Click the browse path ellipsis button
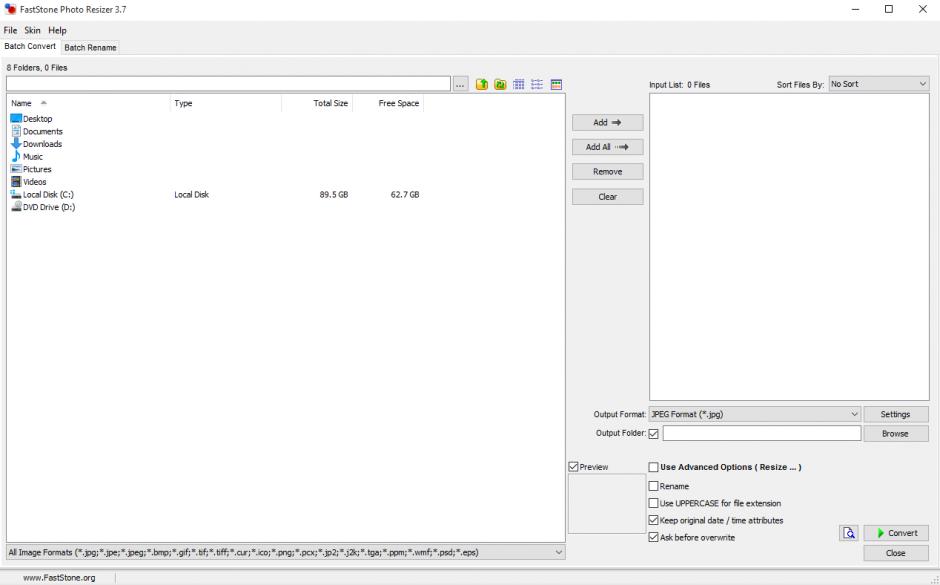The image size is (940, 585). tap(460, 85)
